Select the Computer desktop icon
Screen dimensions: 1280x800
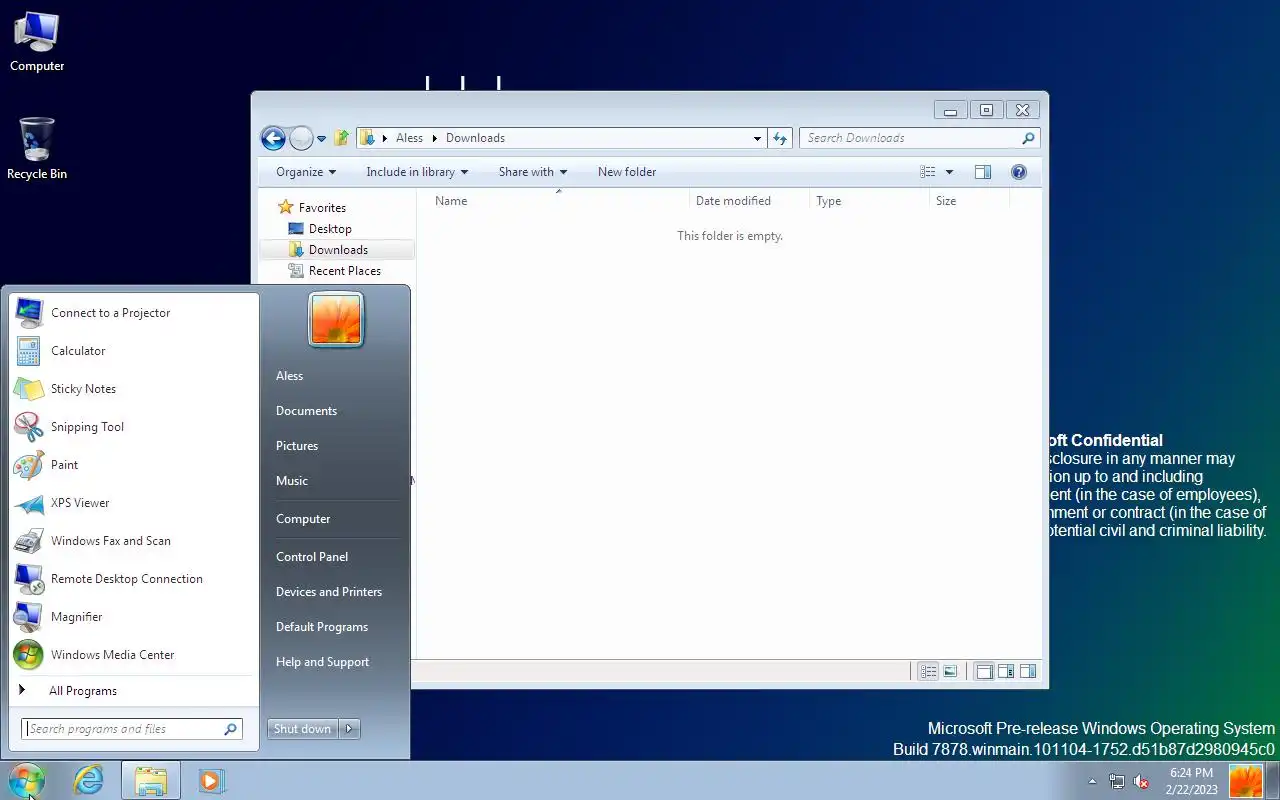(37, 42)
